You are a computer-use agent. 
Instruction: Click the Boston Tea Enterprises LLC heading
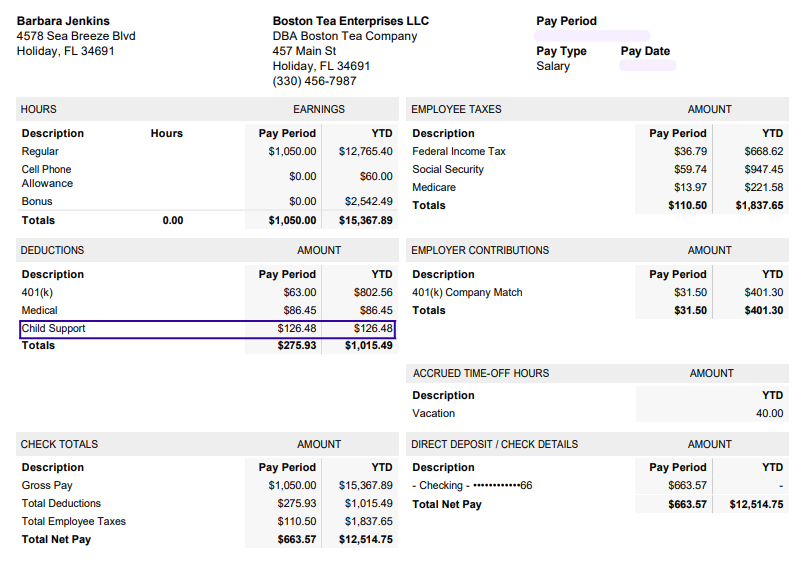[351, 21]
